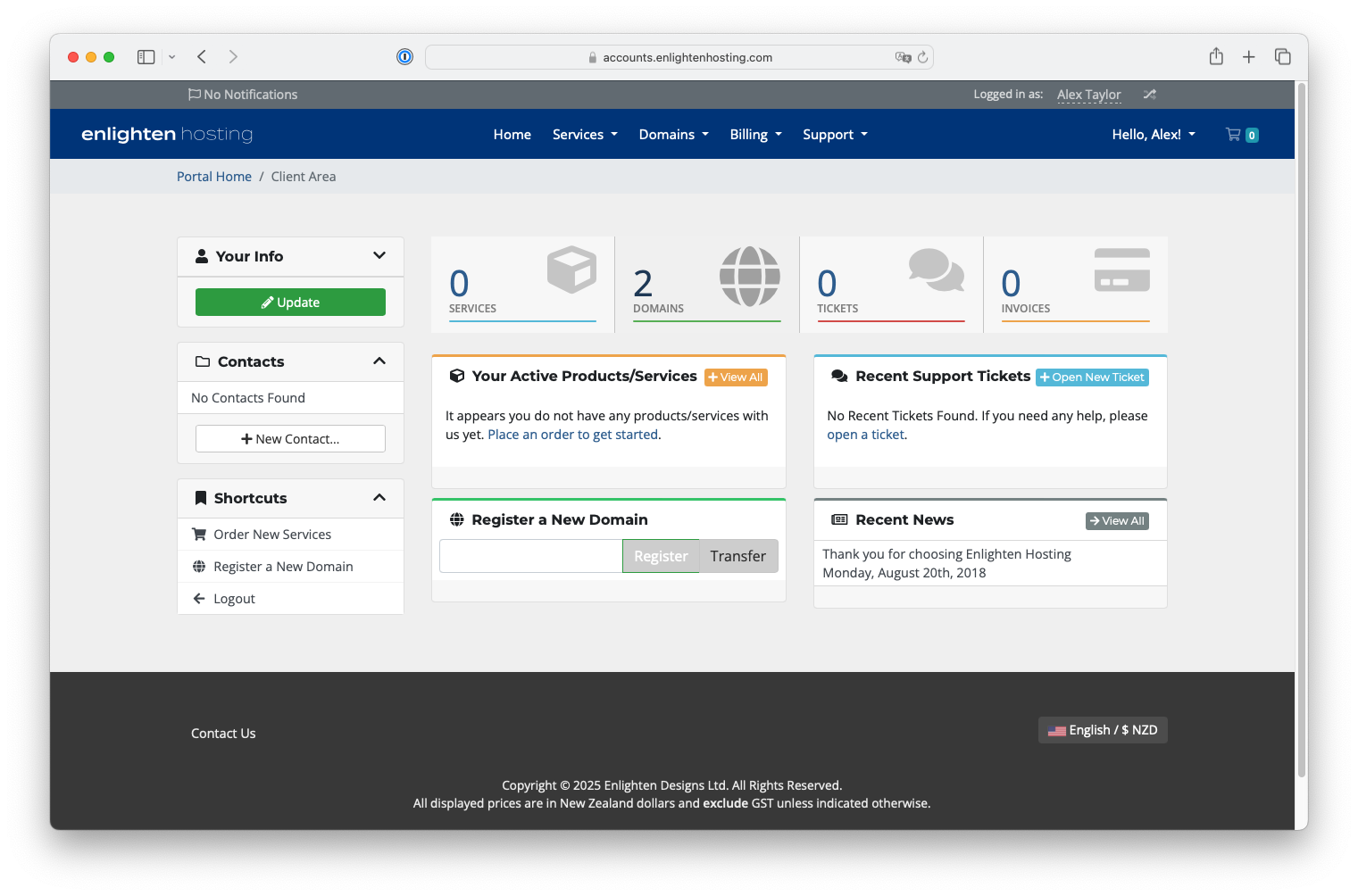Toggle the Safari sidebar
This screenshot has height=896, width=1358.
click(x=146, y=57)
